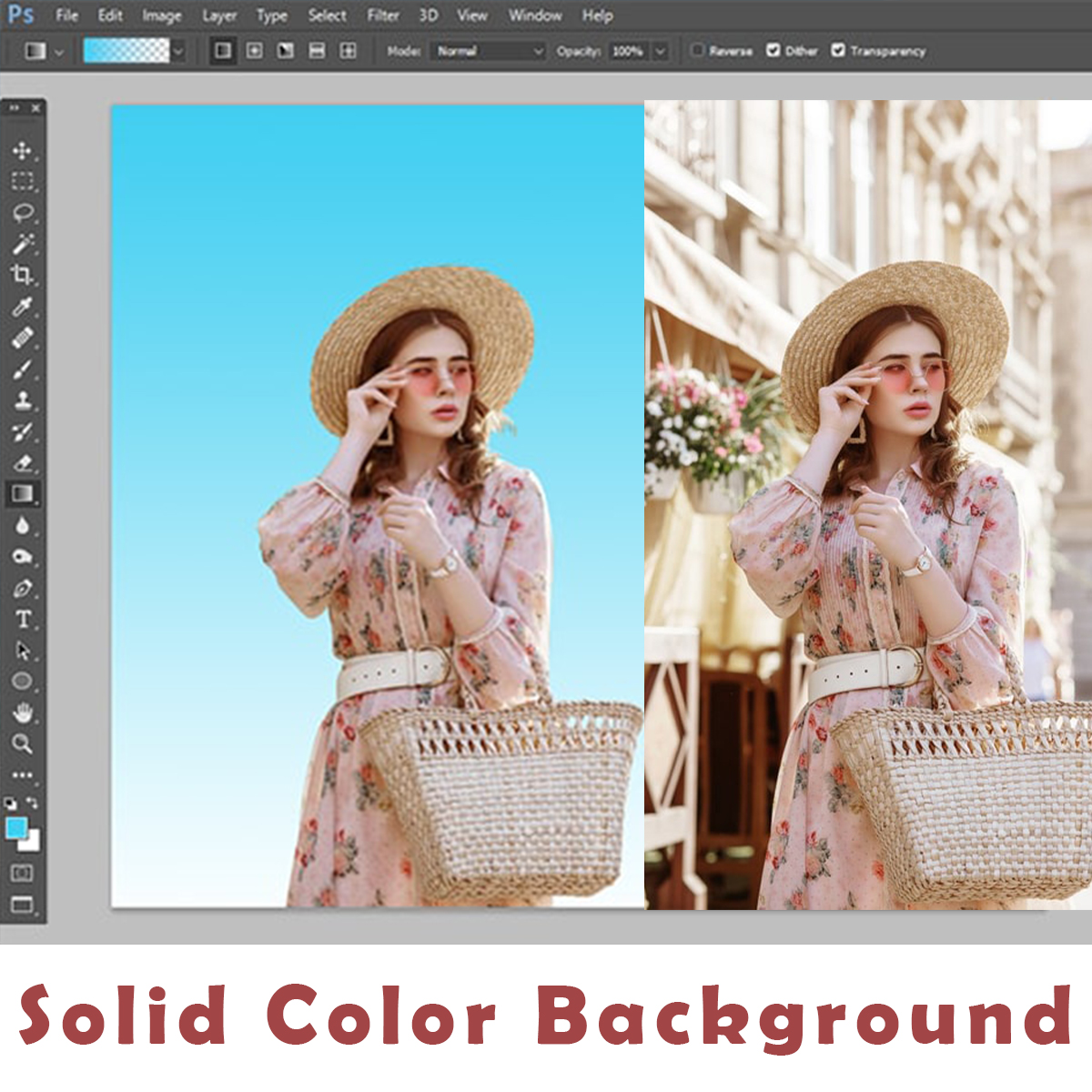Screen dimensions: 1092x1092
Task: Open the gradient picker dropdown arrow
Action: 177,51
